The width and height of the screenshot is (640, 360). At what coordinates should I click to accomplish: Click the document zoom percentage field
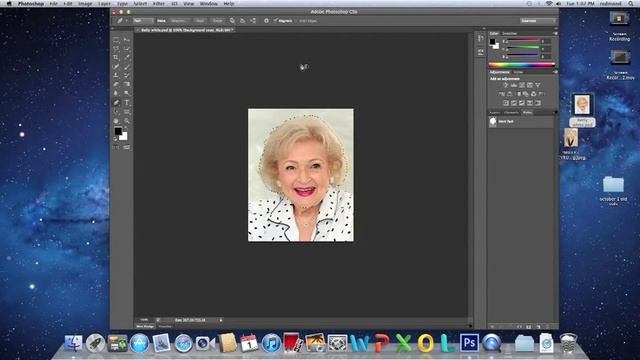(x=144, y=320)
